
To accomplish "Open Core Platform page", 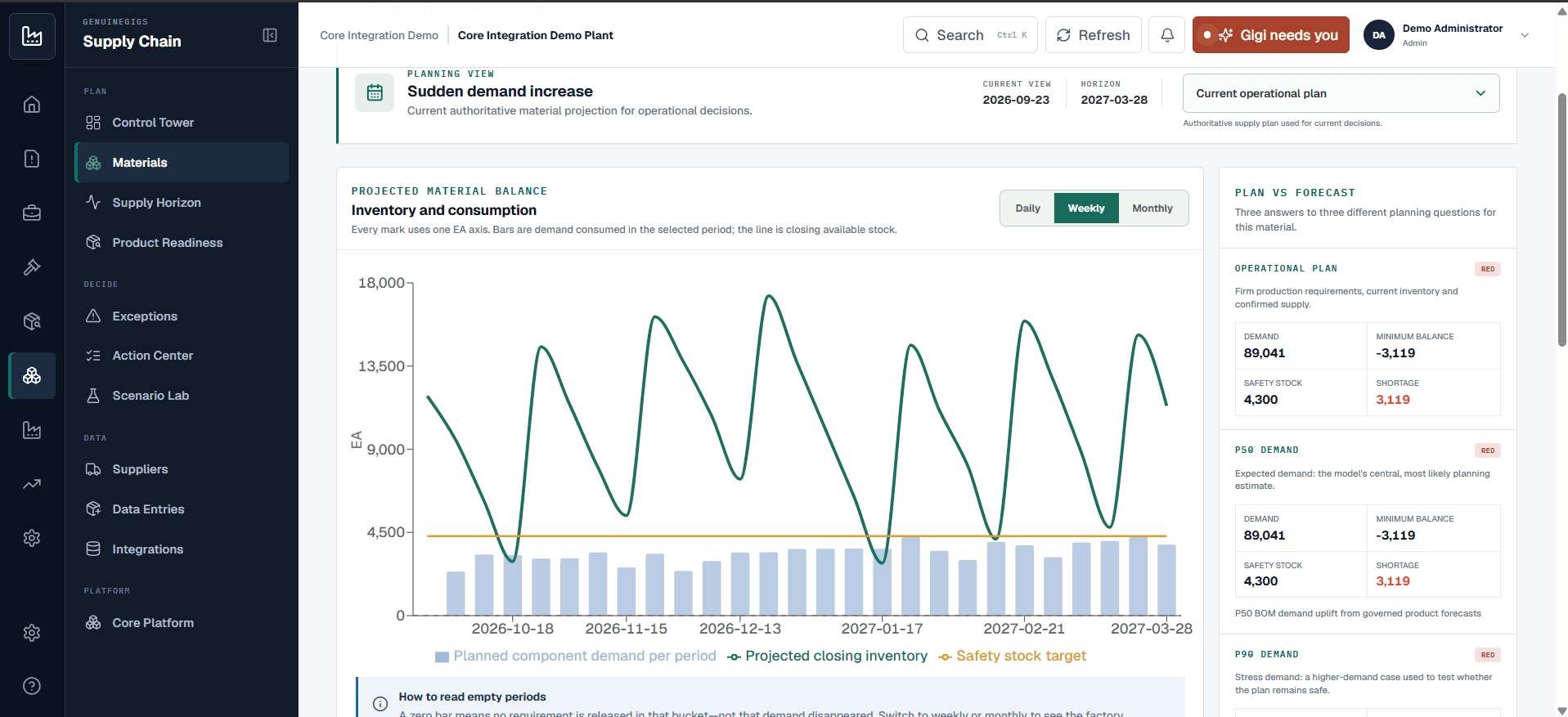I will pos(182,623).
